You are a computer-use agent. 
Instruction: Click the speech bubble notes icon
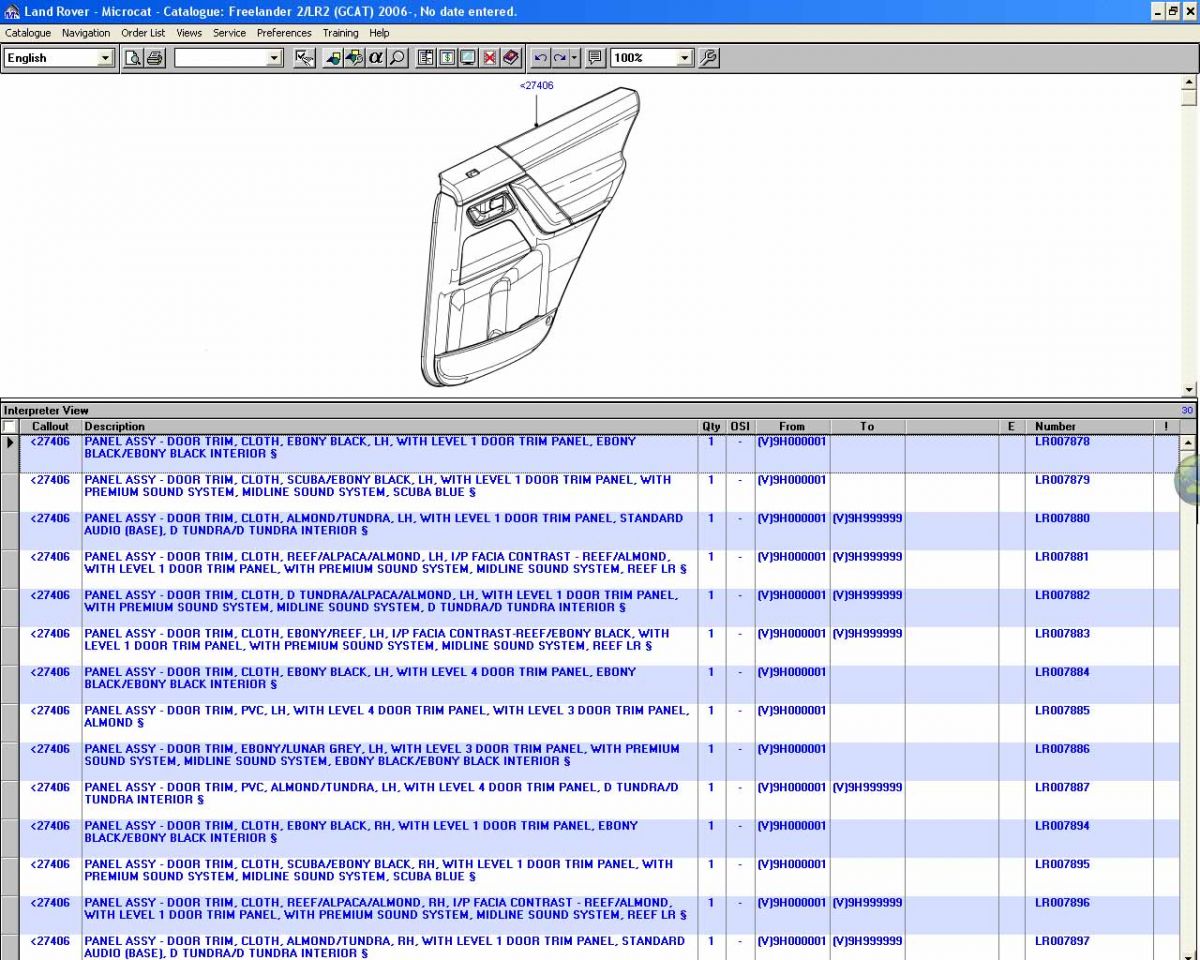(x=595, y=58)
